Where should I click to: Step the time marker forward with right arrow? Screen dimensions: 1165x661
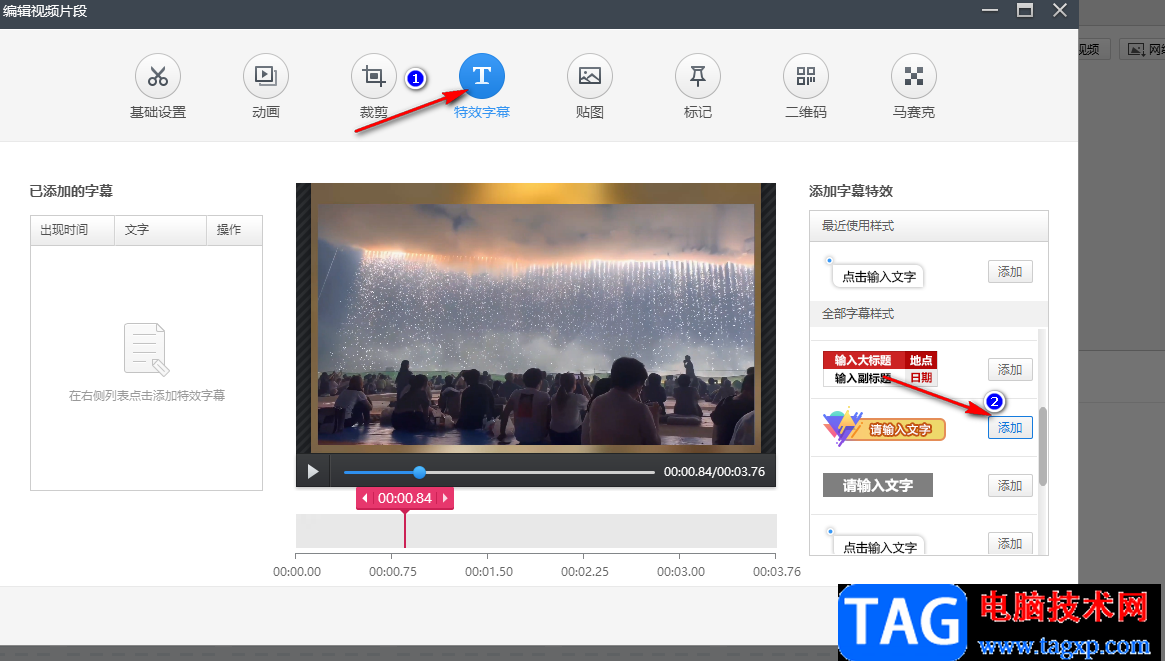445,498
